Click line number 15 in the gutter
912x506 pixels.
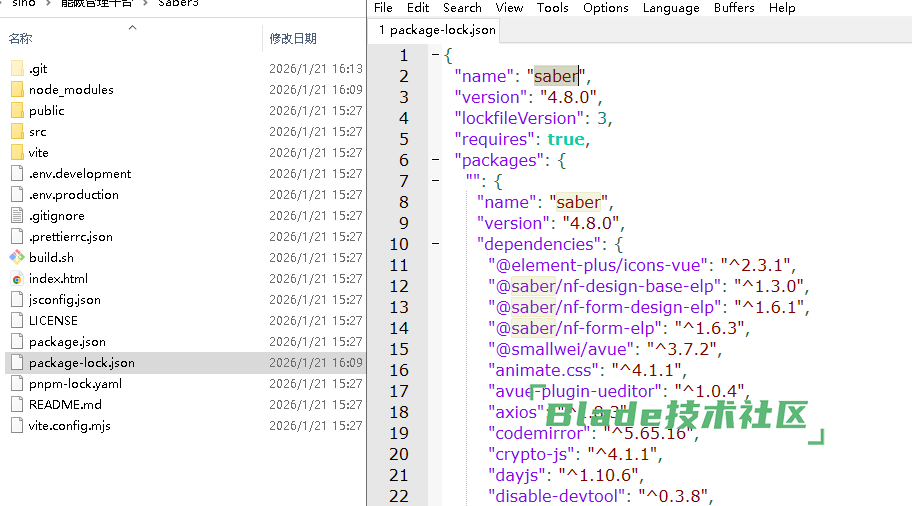[x=399, y=349]
